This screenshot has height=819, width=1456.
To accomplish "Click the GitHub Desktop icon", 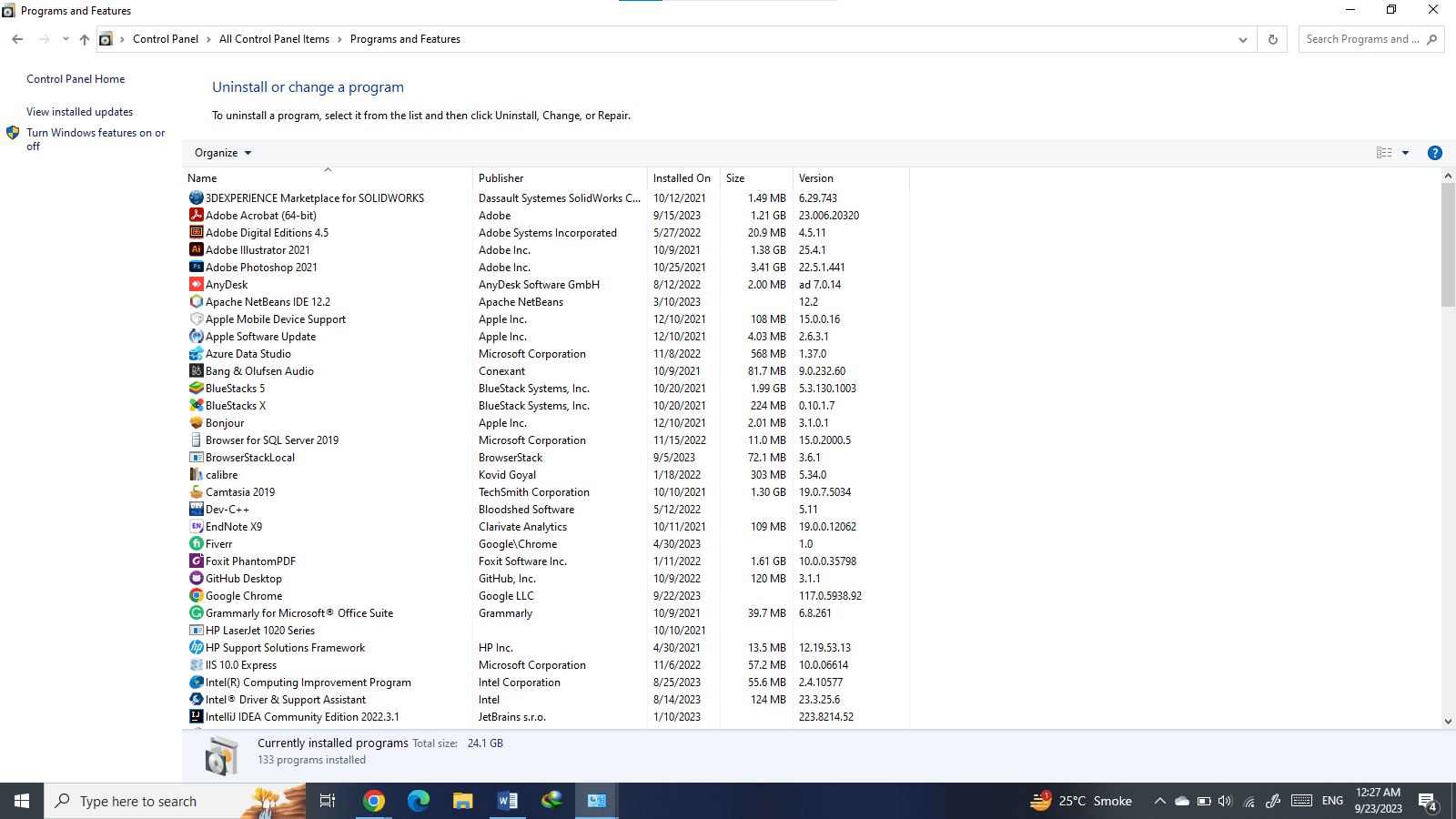I will point(196,578).
